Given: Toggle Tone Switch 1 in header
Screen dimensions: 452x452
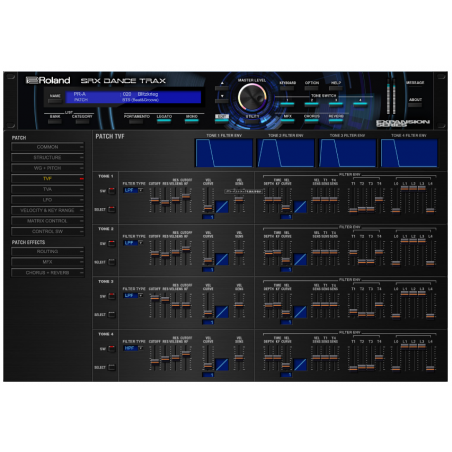Looking at the screenshot, I should (x=287, y=104).
